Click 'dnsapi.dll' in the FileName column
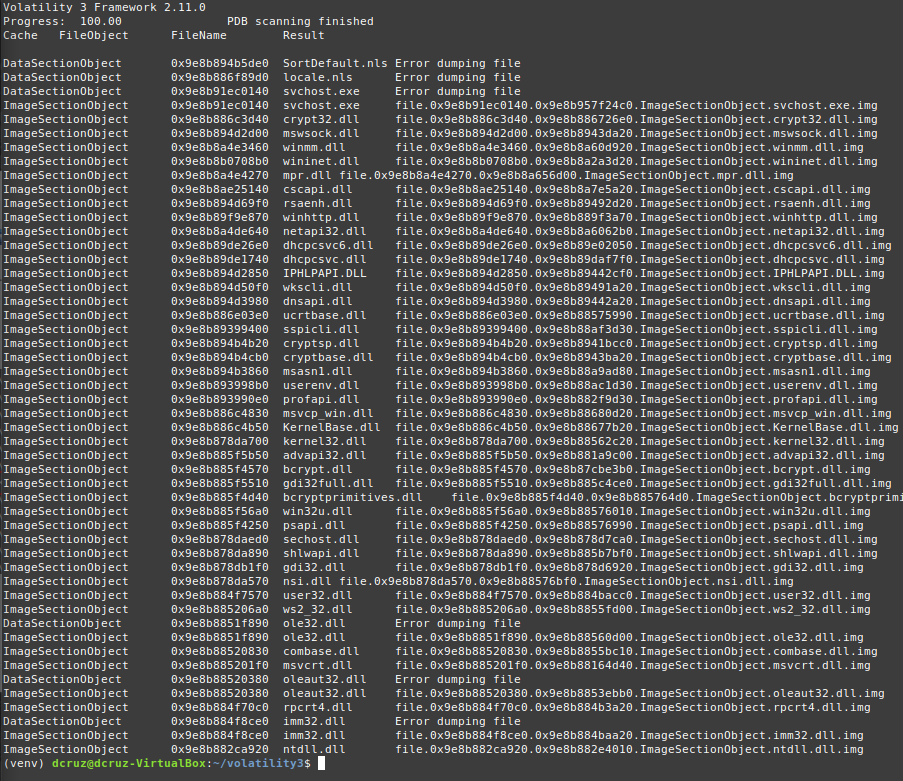This screenshot has width=903, height=781. click(x=317, y=301)
